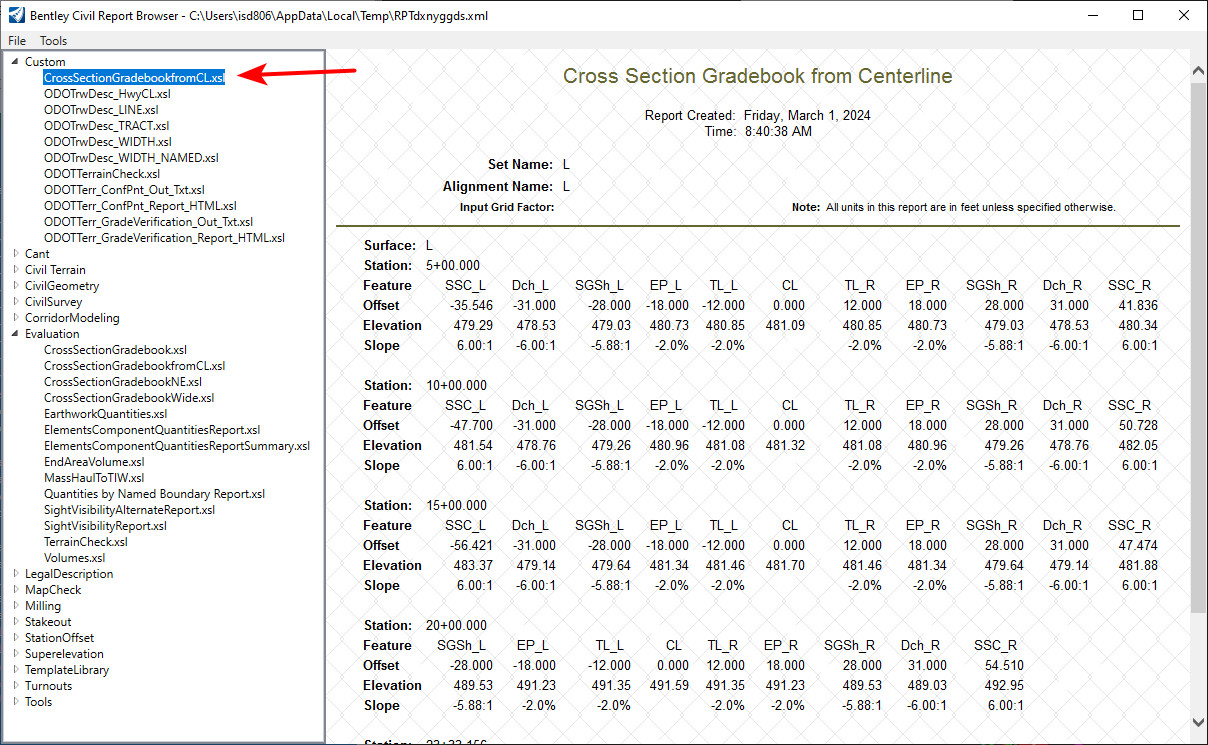The image size is (1208, 745).
Task: Expand the Superelevation tree node
Action: [x=15, y=654]
